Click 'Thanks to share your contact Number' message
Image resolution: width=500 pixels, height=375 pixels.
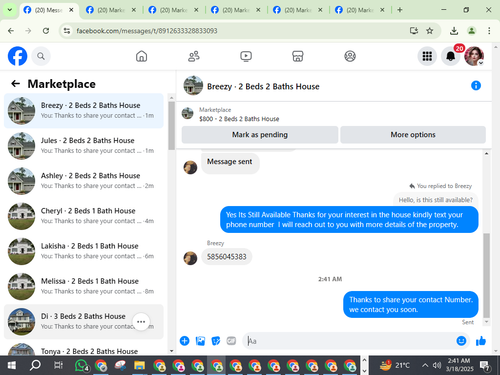(411, 305)
